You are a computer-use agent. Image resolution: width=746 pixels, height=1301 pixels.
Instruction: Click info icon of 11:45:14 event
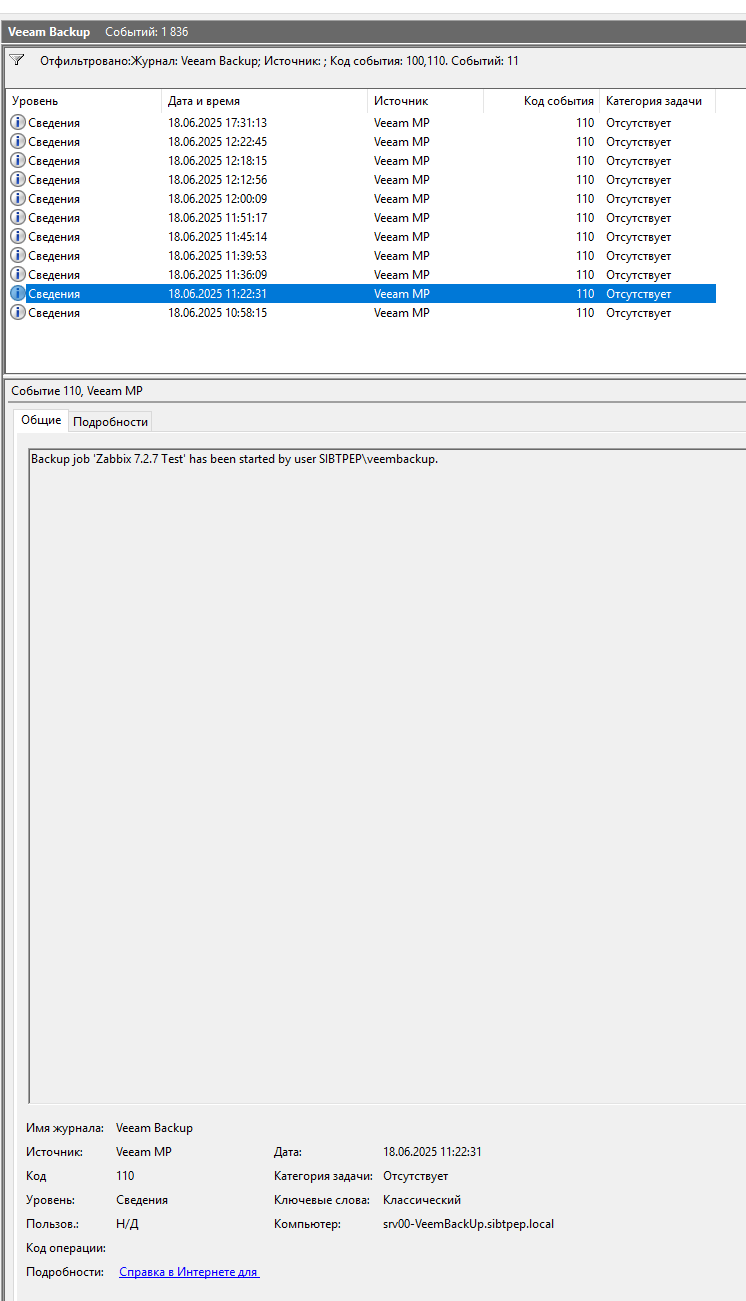tap(18, 236)
